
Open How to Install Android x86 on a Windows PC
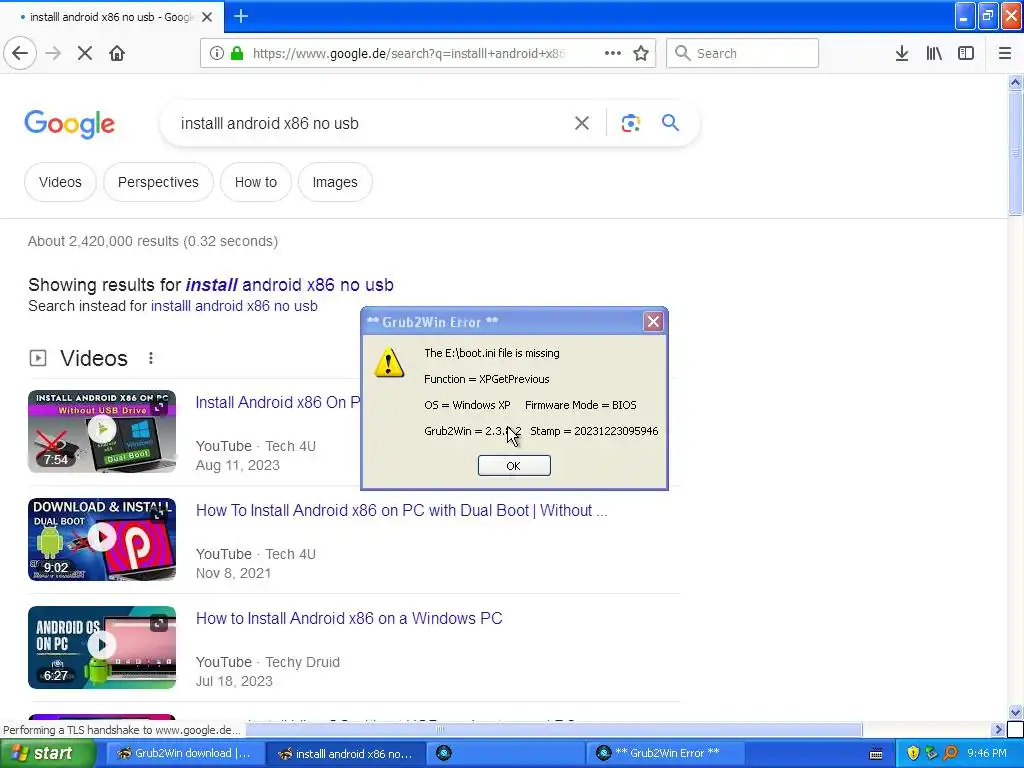[349, 618]
